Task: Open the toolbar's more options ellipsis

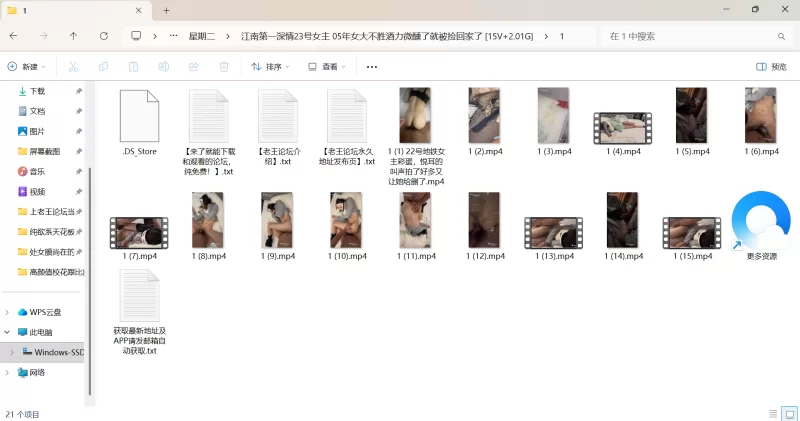Action: (371, 67)
